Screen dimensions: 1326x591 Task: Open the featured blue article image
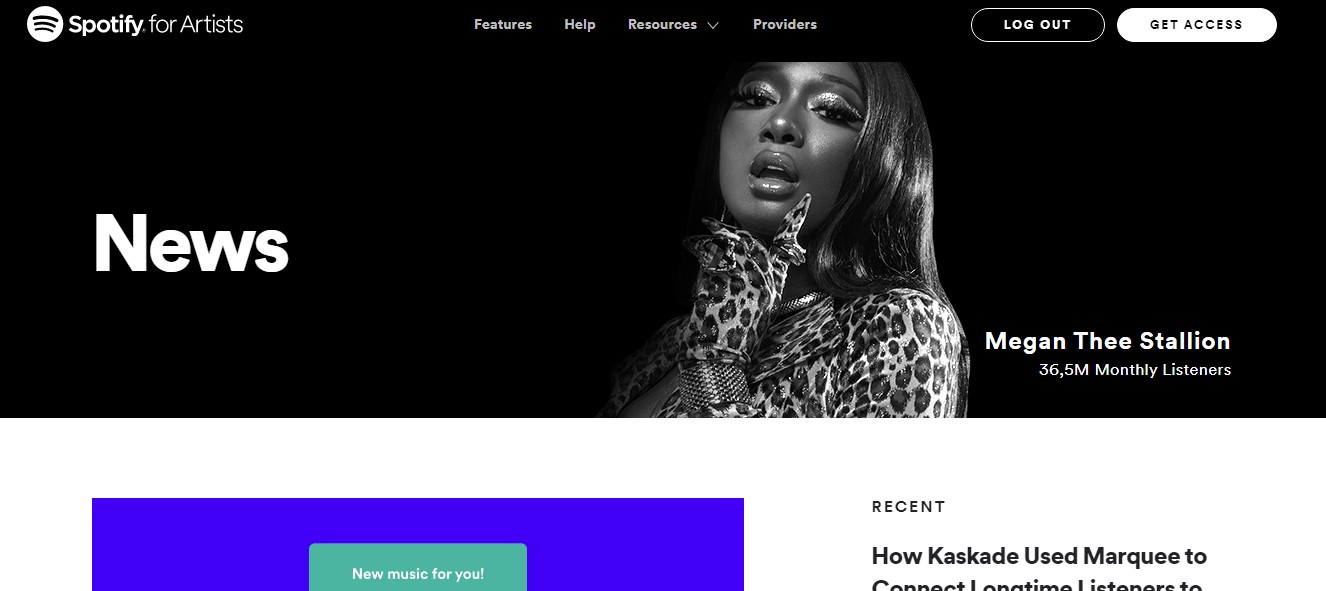point(418,544)
